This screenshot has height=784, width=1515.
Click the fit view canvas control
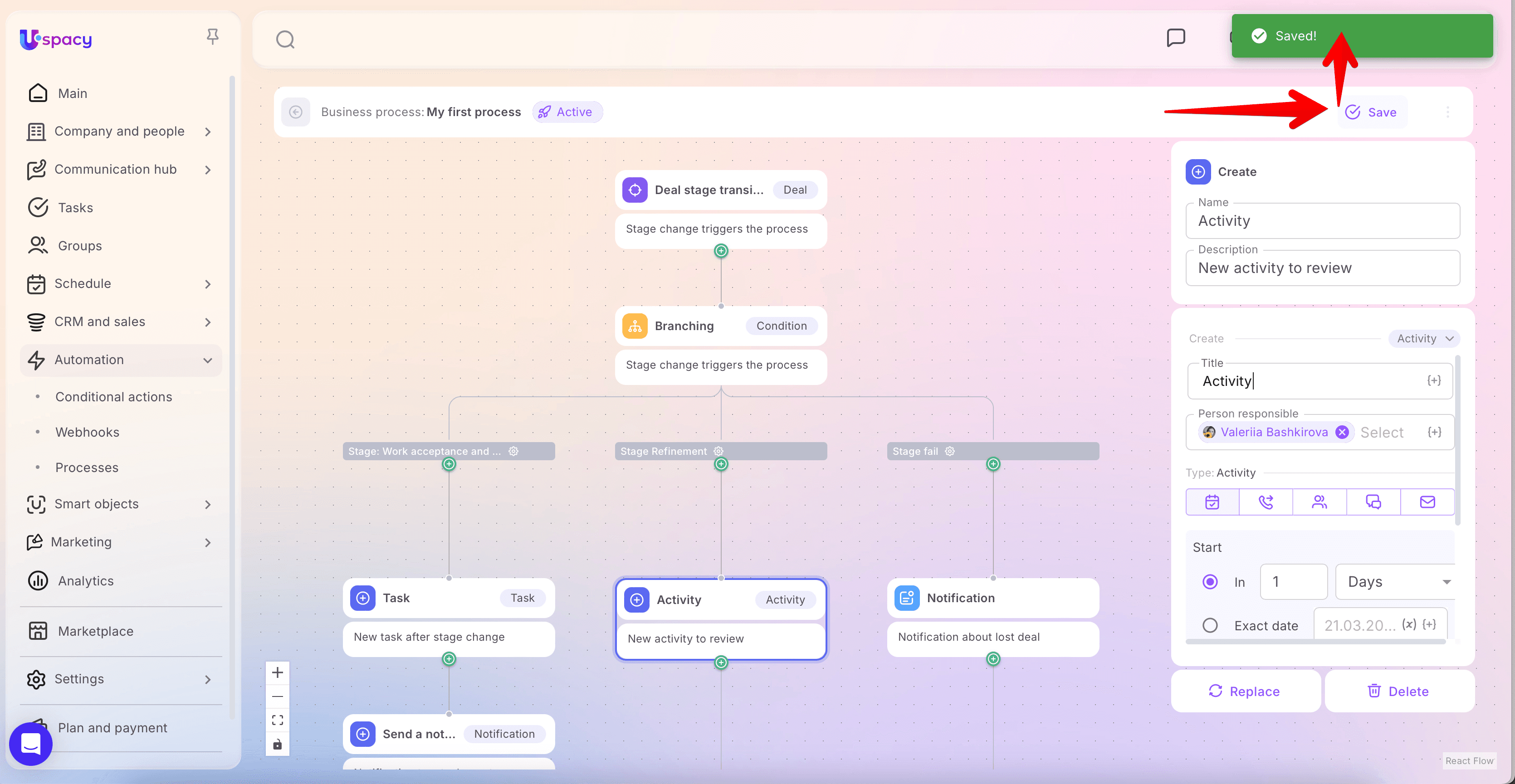[278, 720]
